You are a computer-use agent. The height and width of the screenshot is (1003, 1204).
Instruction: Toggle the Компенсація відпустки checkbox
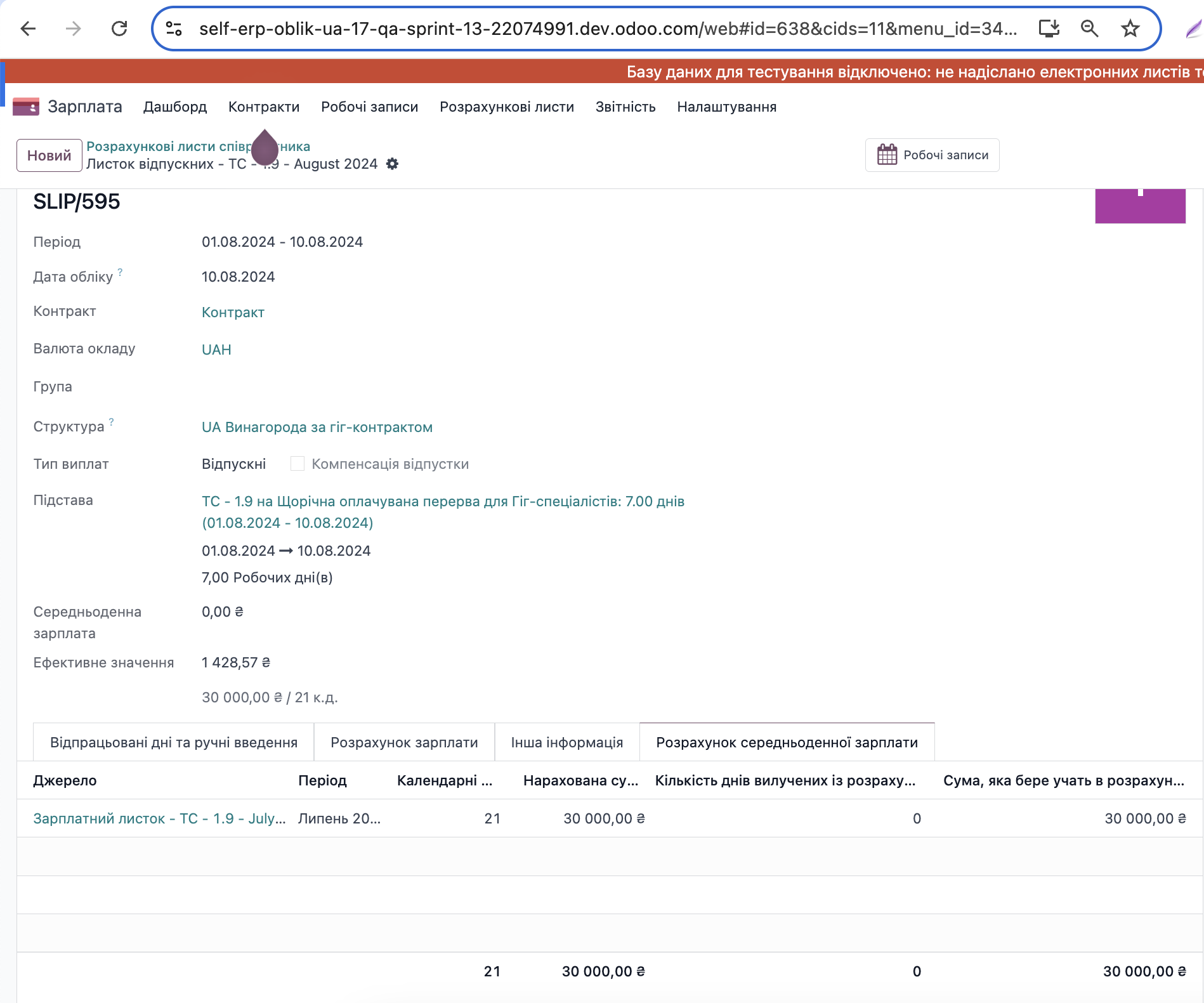(297, 464)
